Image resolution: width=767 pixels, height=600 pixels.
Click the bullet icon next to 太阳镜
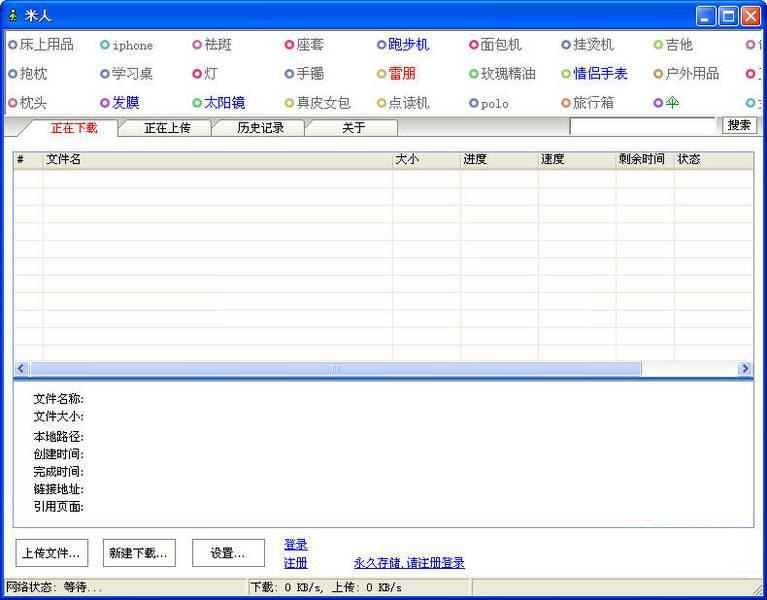197,103
